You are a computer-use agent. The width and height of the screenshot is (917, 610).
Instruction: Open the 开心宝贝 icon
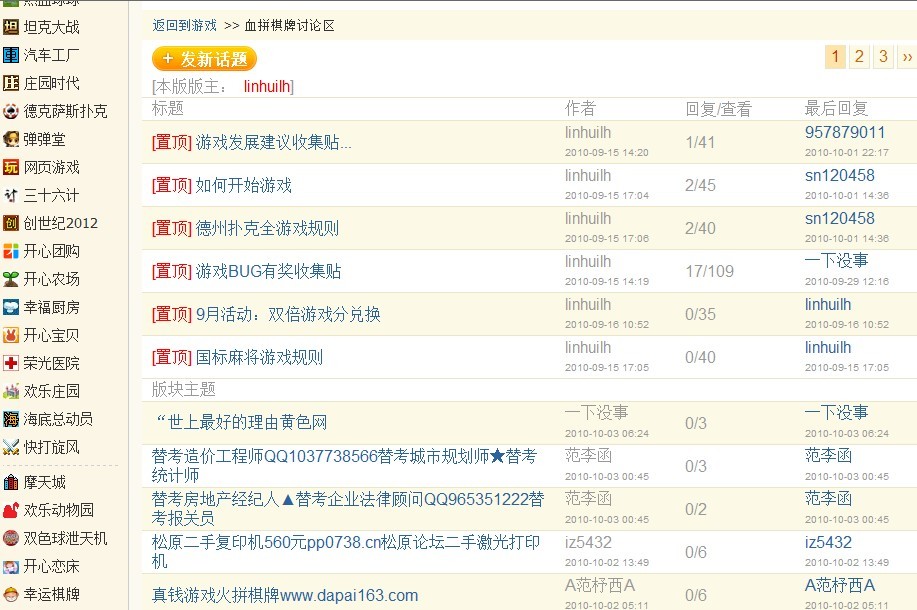tap(11, 335)
